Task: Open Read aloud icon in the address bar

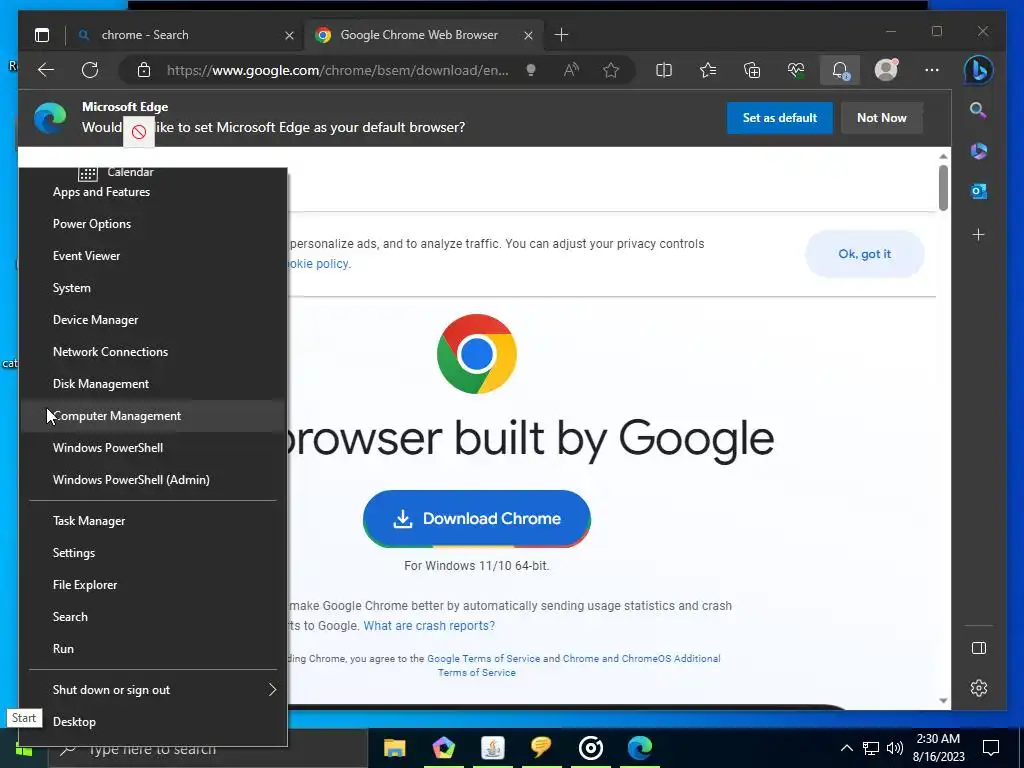Action: tap(571, 70)
